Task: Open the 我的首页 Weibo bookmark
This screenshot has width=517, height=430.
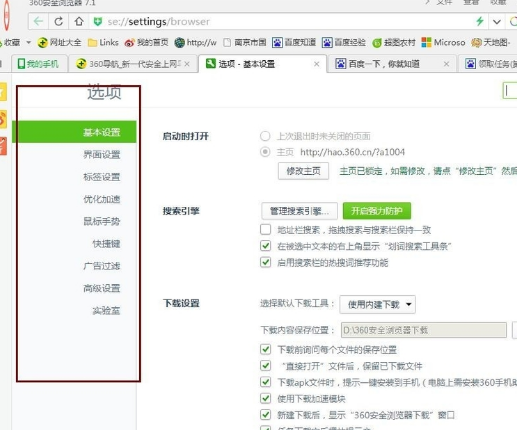Action: click(x=146, y=43)
